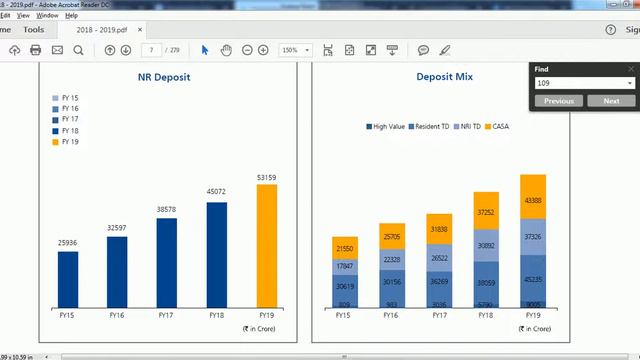
Task: Click the 45072 value label
Action: pos(216,191)
